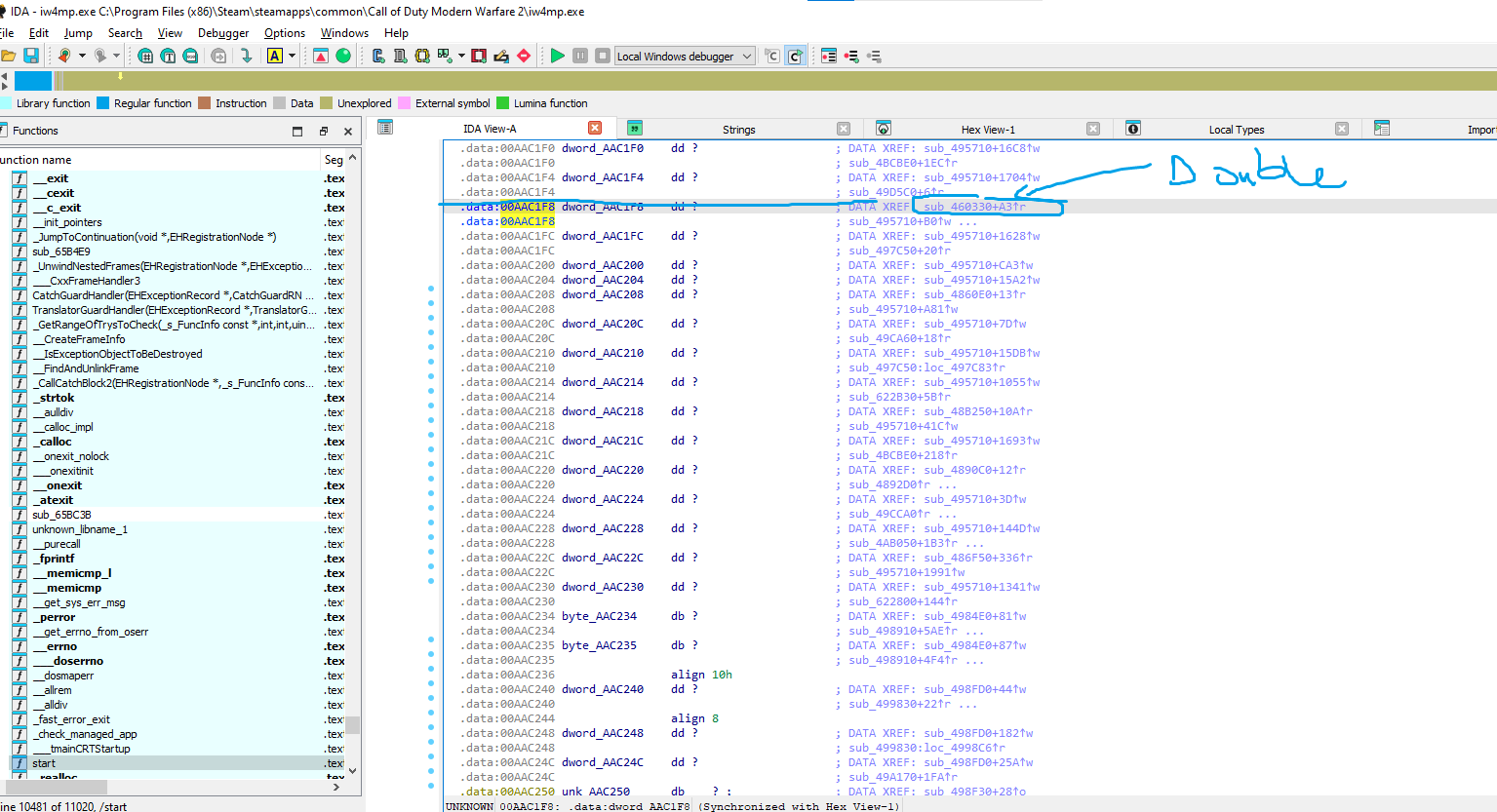Close the Functions panel
1497x812 pixels.
[348, 131]
